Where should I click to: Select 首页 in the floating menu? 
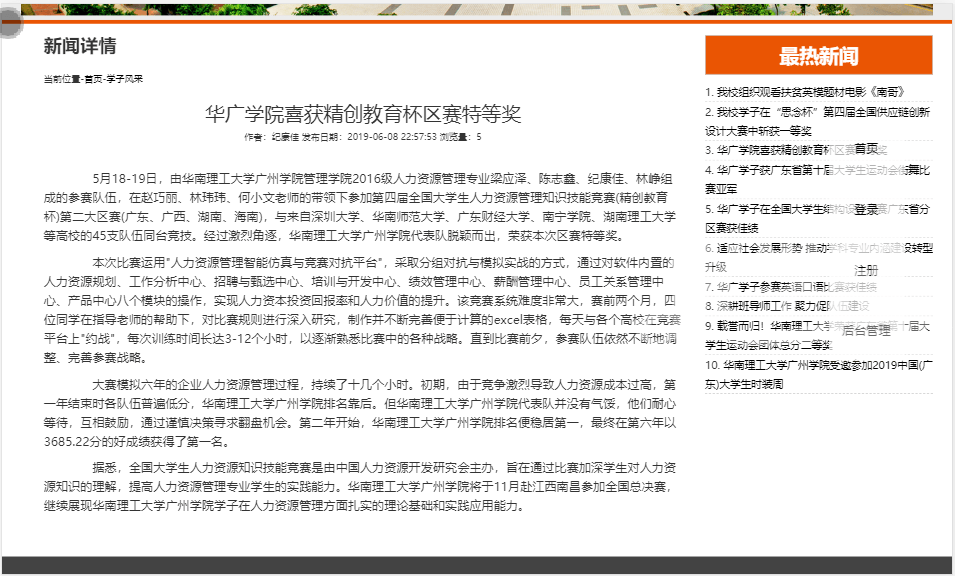[866, 149]
